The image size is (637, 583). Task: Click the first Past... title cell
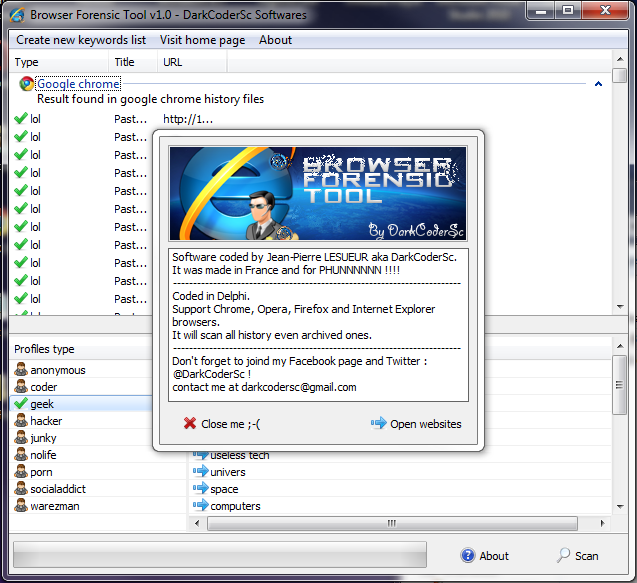tap(130, 119)
